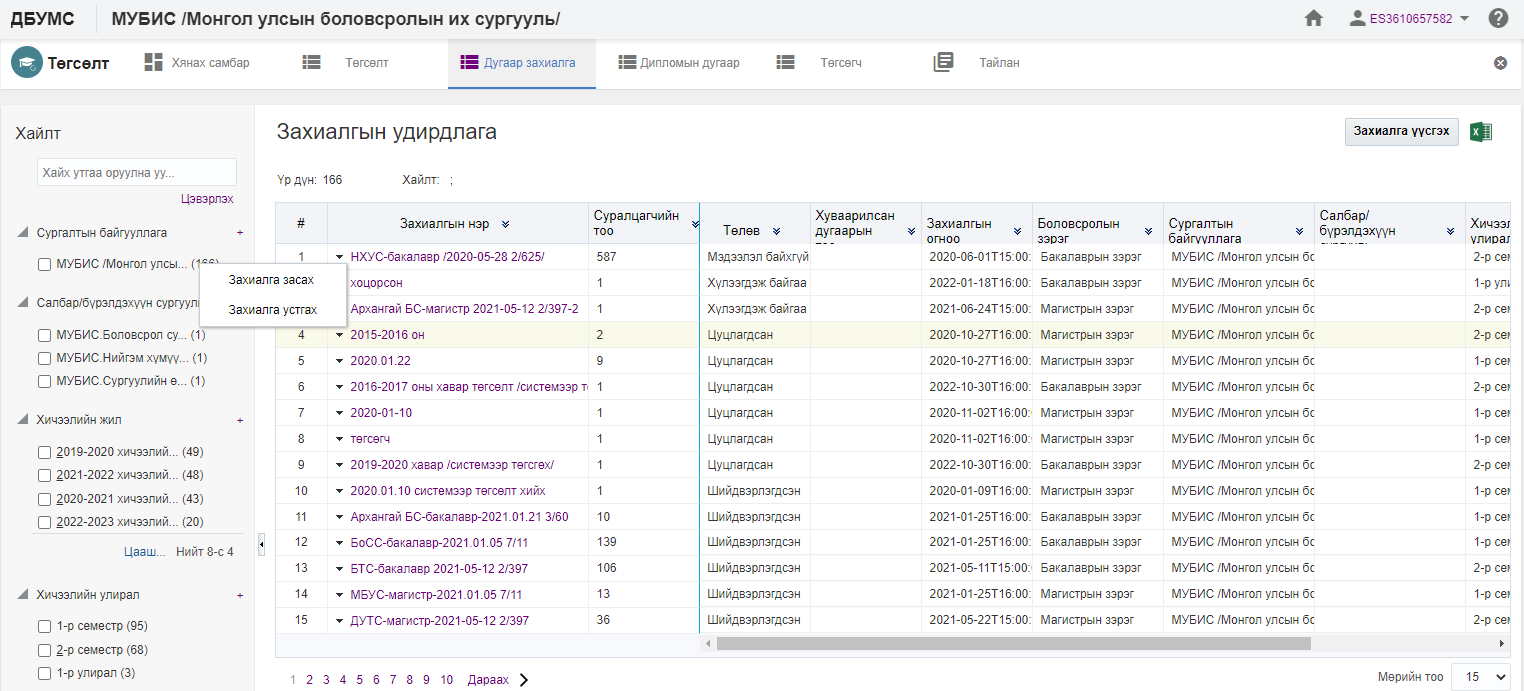
Task: Check МУБИС.Нийгэм хүмүү... filter
Action: [44, 358]
